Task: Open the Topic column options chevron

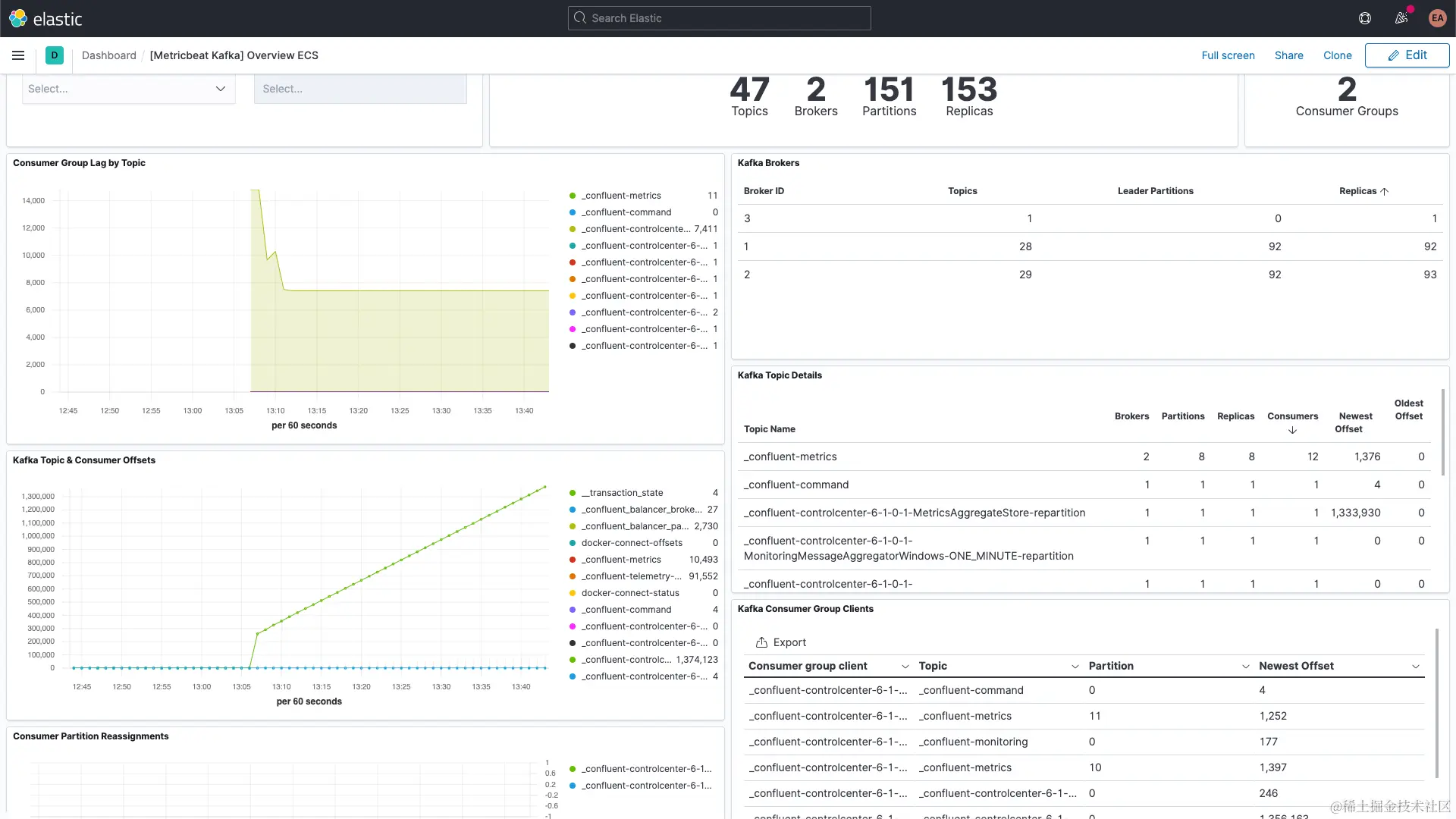Action: [x=1075, y=667]
